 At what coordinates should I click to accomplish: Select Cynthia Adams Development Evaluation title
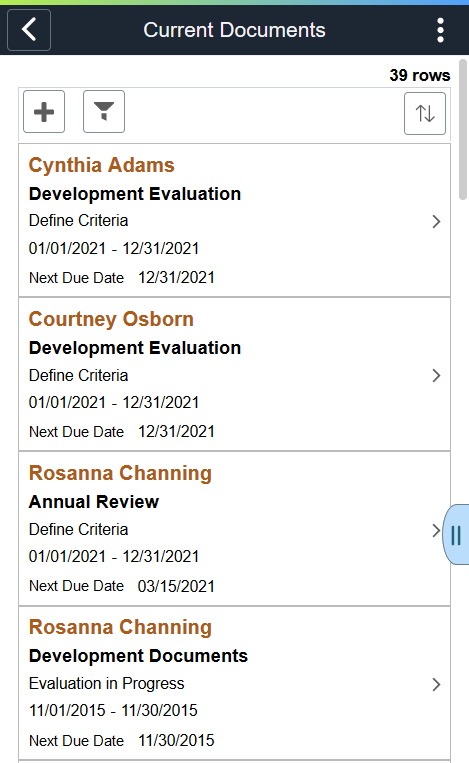[x=135, y=194]
